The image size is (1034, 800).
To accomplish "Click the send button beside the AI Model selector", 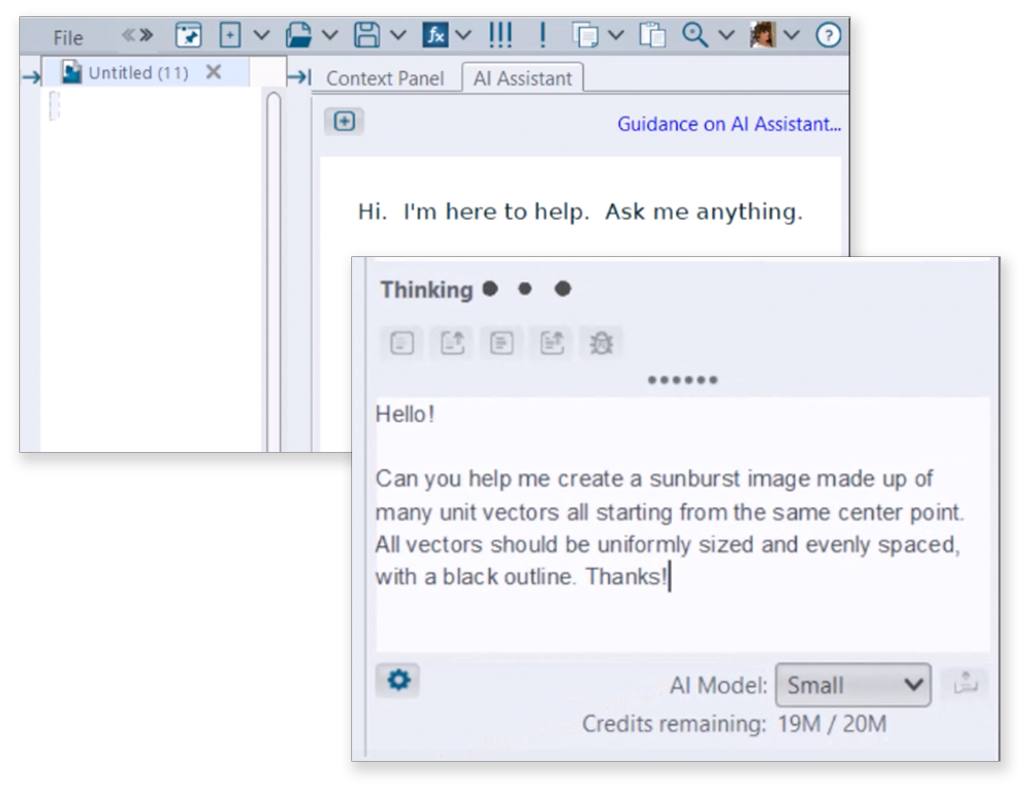I will (x=966, y=684).
